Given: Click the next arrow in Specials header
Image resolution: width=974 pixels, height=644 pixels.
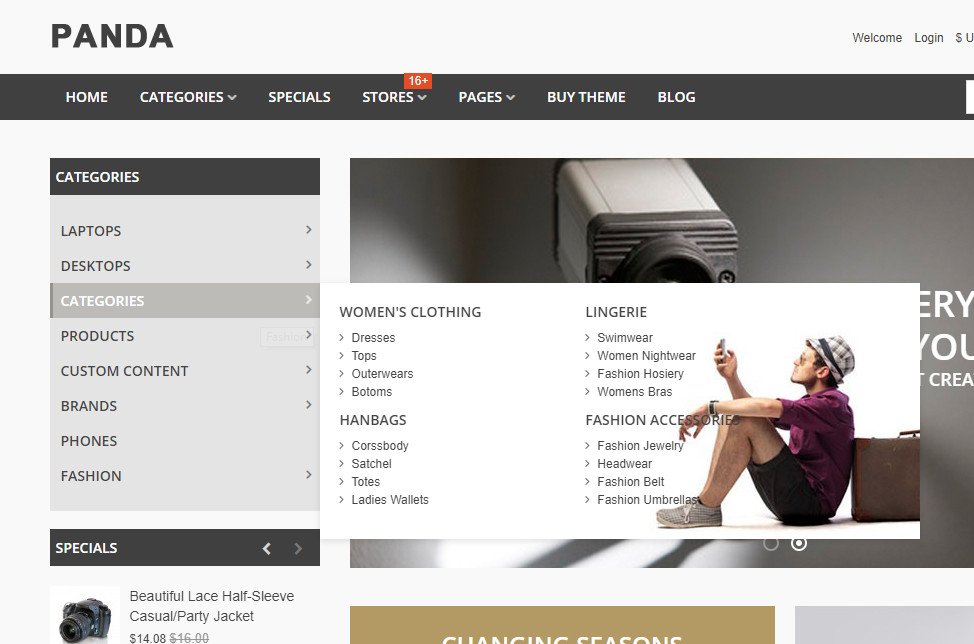Looking at the screenshot, I should point(298,548).
